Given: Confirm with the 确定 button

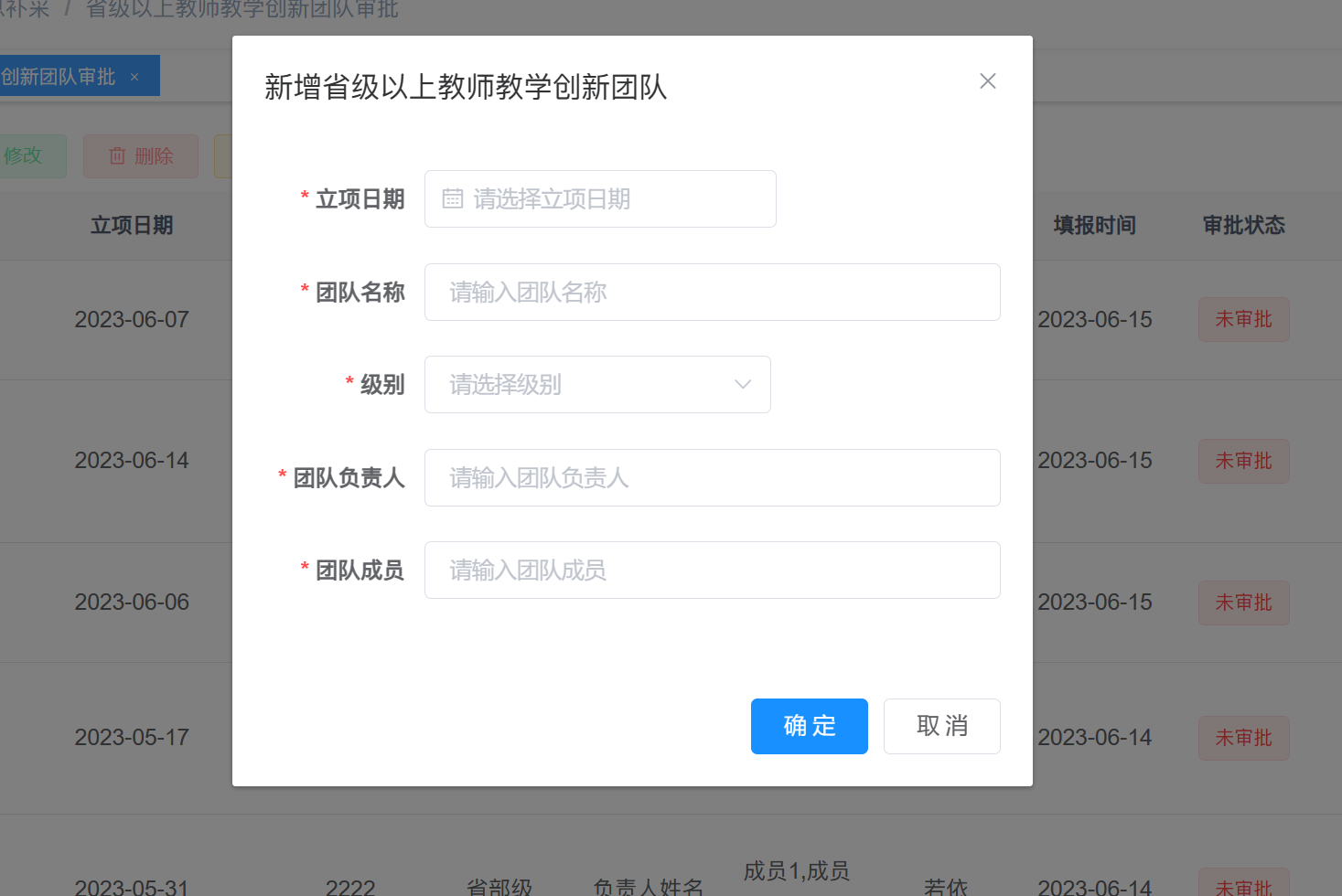Looking at the screenshot, I should click(x=809, y=726).
